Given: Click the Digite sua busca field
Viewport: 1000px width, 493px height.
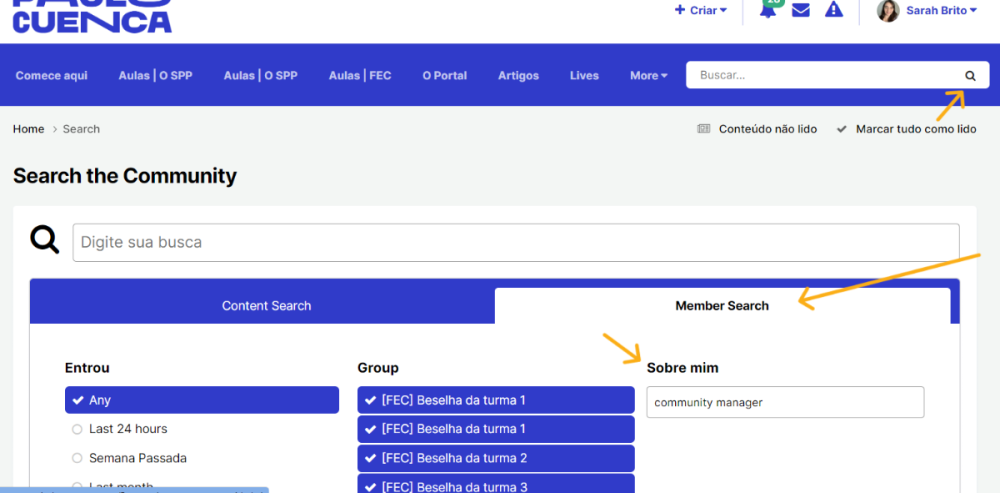Looking at the screenshot, I should click(515, 242).
